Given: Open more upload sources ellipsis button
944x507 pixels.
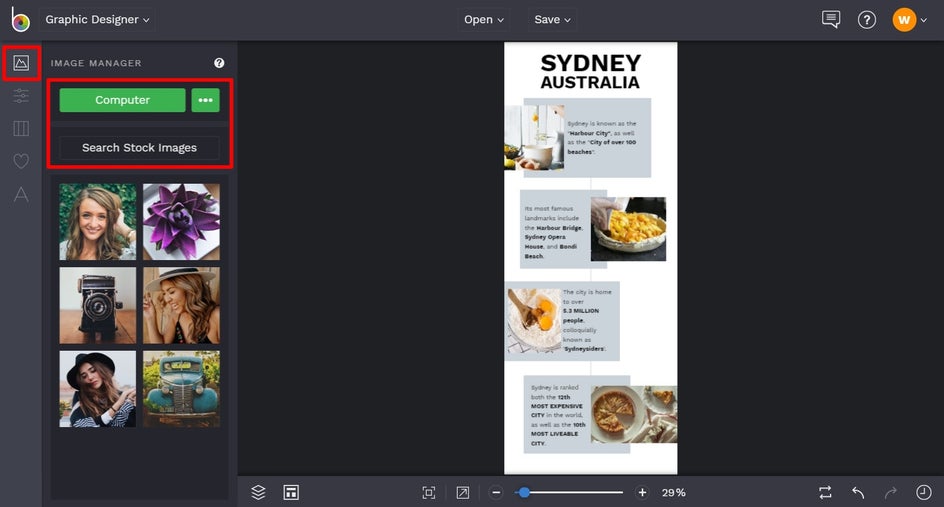Looking at the screenshot, I should (x=205, y=100).
